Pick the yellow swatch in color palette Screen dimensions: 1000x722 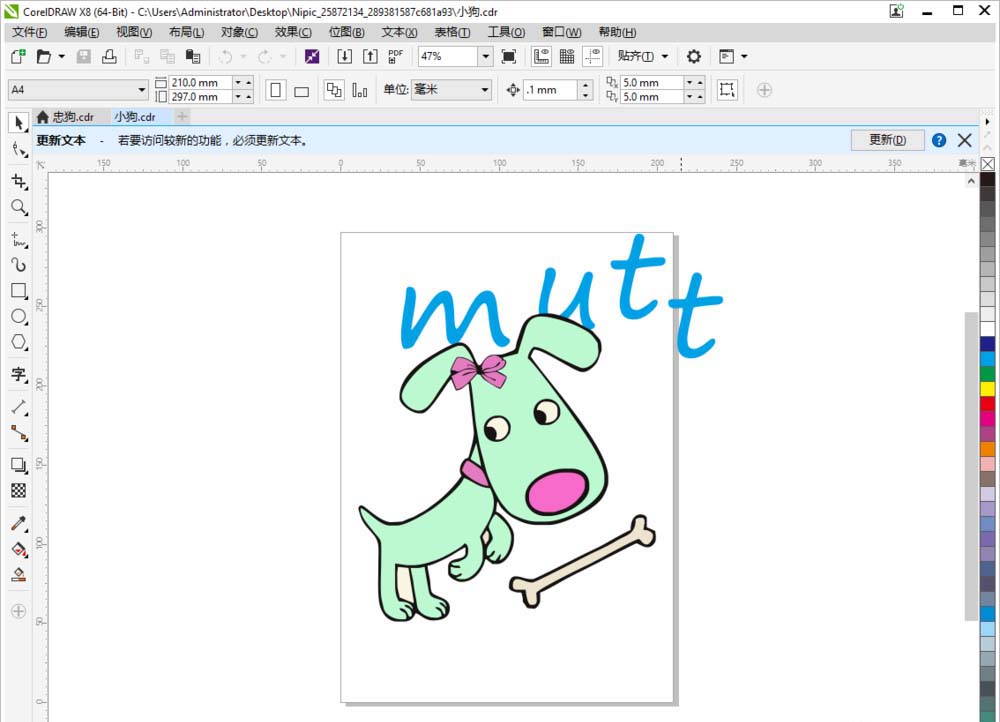coord(987,388)
